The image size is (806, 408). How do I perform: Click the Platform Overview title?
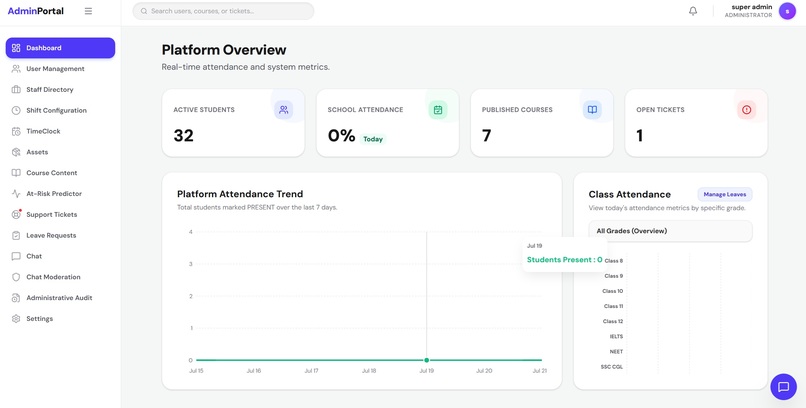coord(224,50)
